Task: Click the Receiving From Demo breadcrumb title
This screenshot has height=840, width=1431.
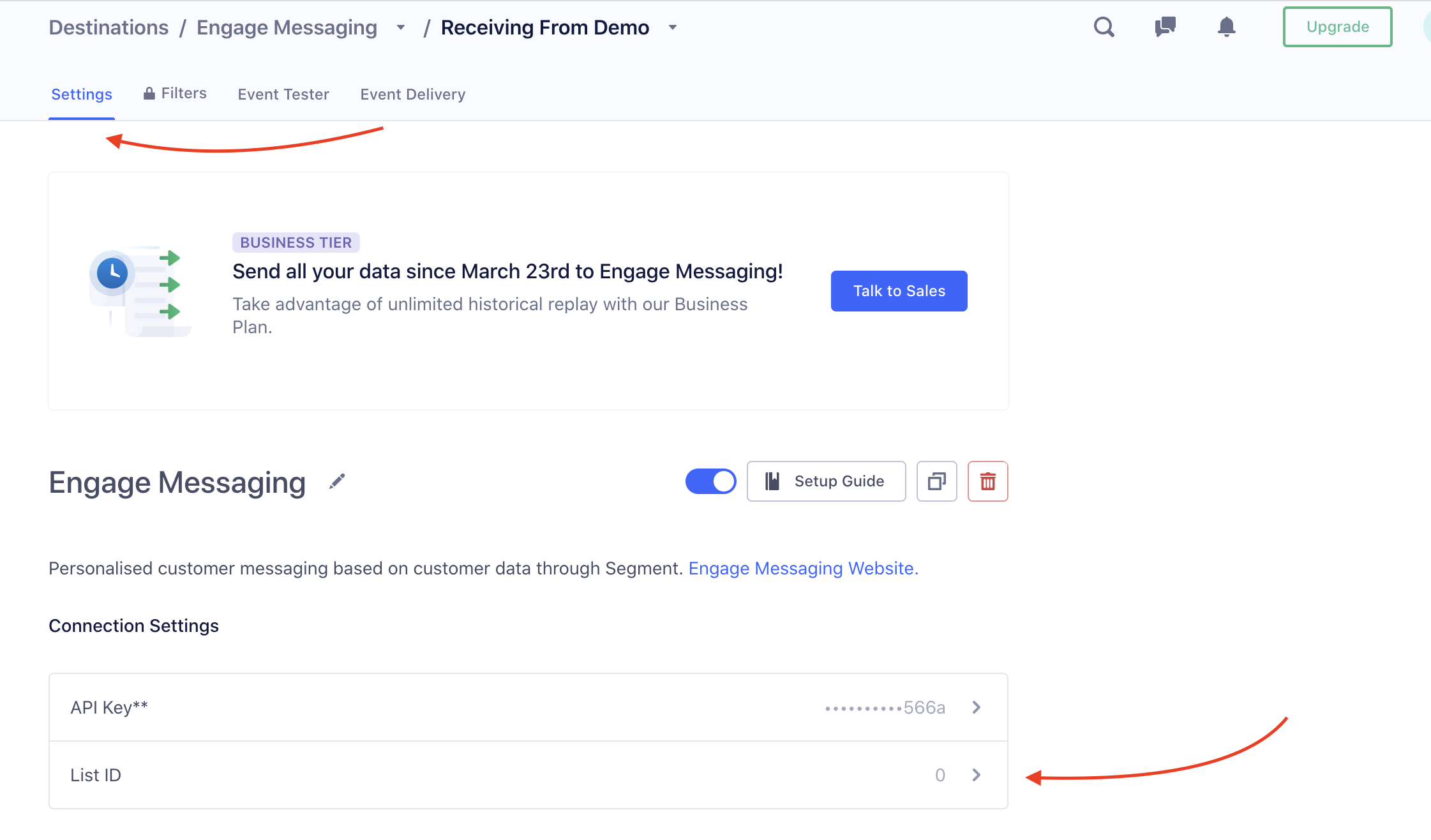Action: 545,27
